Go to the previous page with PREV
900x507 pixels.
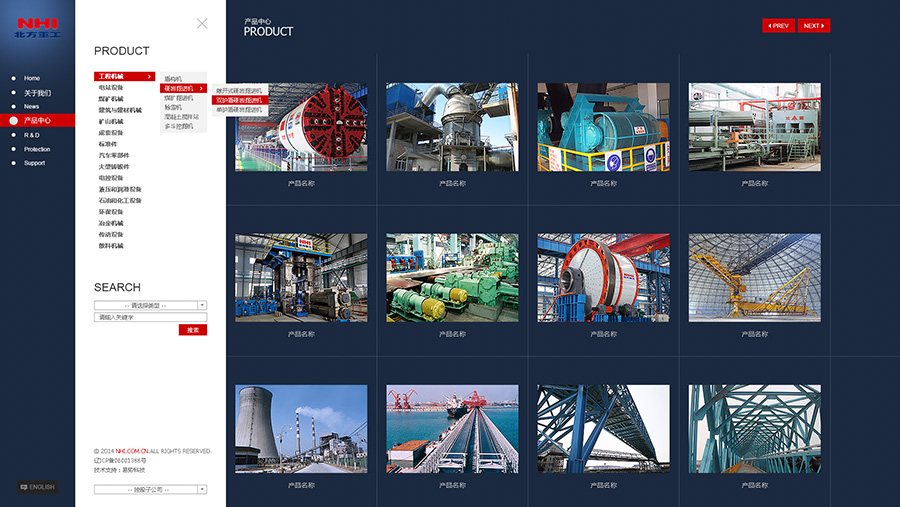[778, 26]
